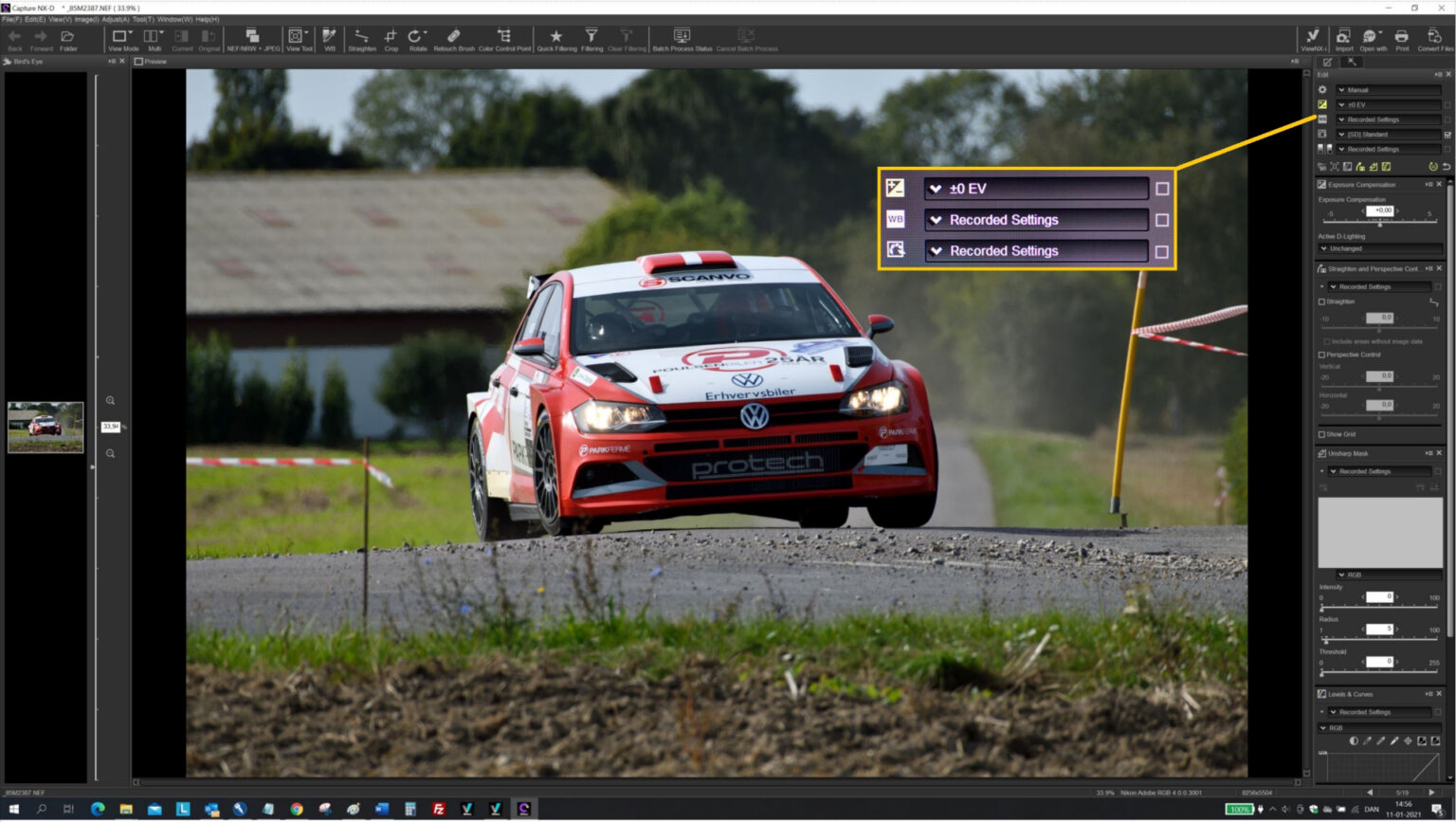
Task: Open Batch Process Status
Action: (x=680, y=38)
